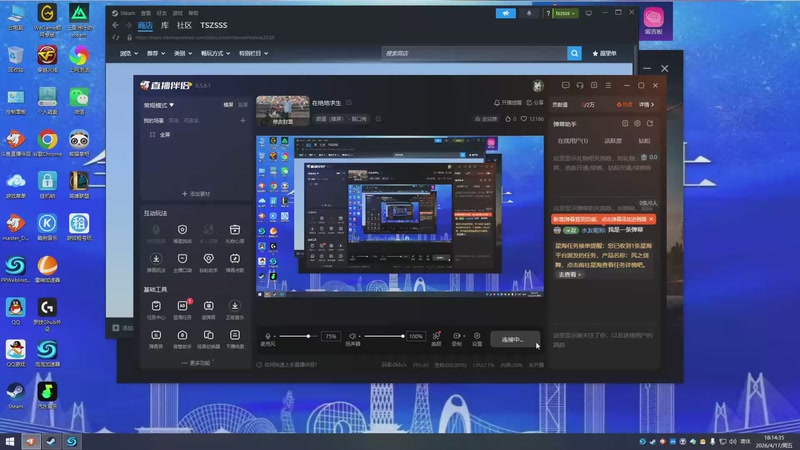Screen dimensions: 800x450
Task: Click the 钻粉助手 diamond icon
Action: [x=209, y=259]
